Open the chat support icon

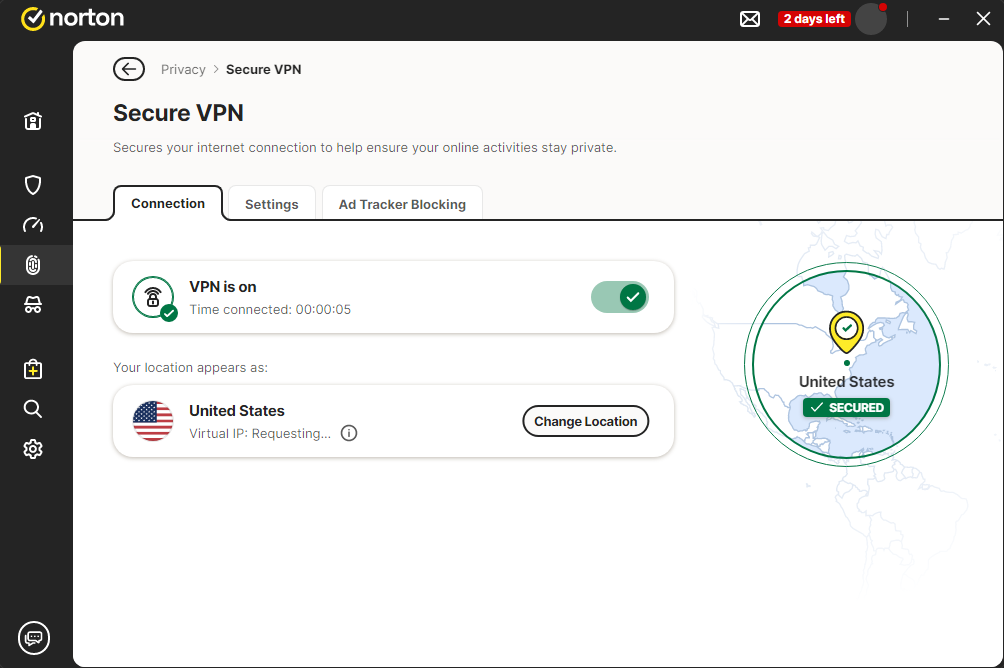point(33,638)
